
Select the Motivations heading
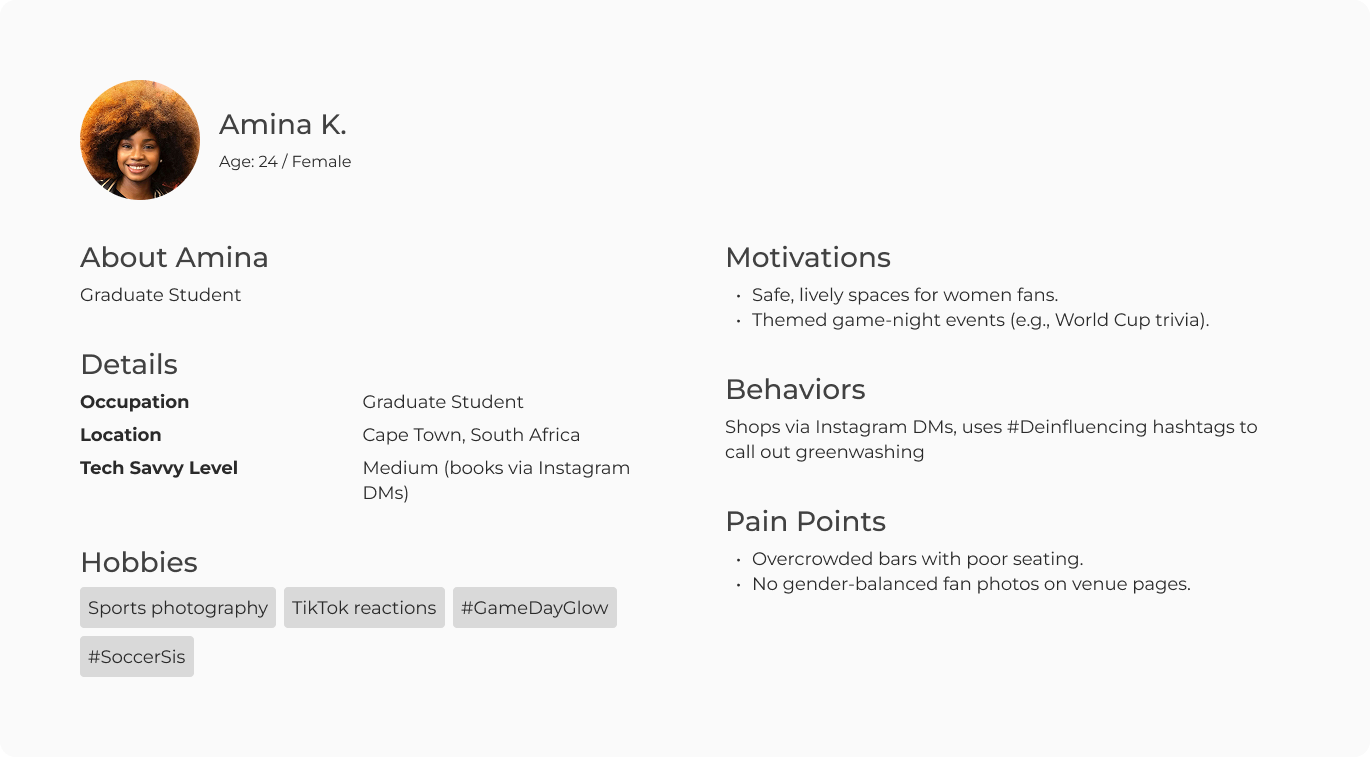coord(808,258)
